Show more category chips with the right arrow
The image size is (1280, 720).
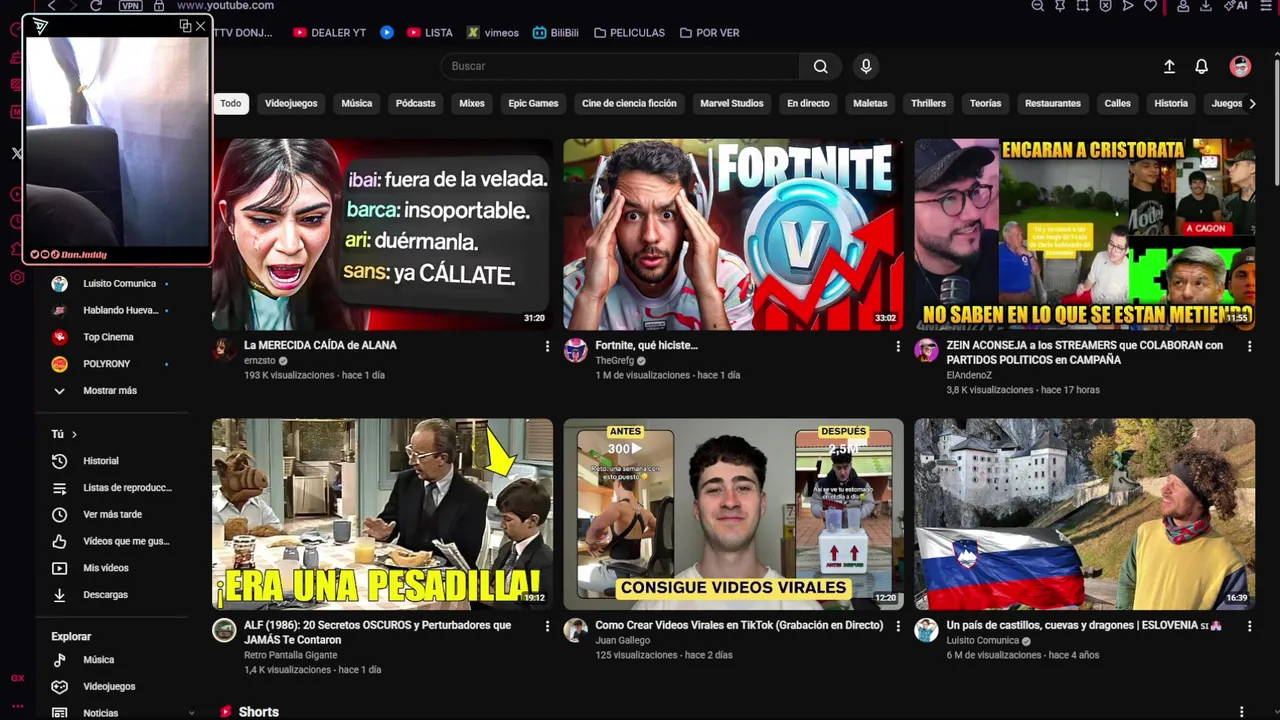coord(1252,103)
